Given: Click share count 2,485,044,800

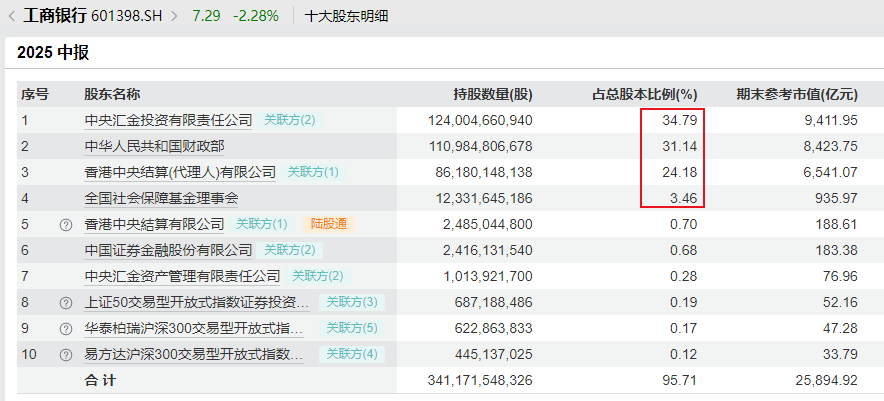Looking at the screenshot, I should click(x=488, y=224).
